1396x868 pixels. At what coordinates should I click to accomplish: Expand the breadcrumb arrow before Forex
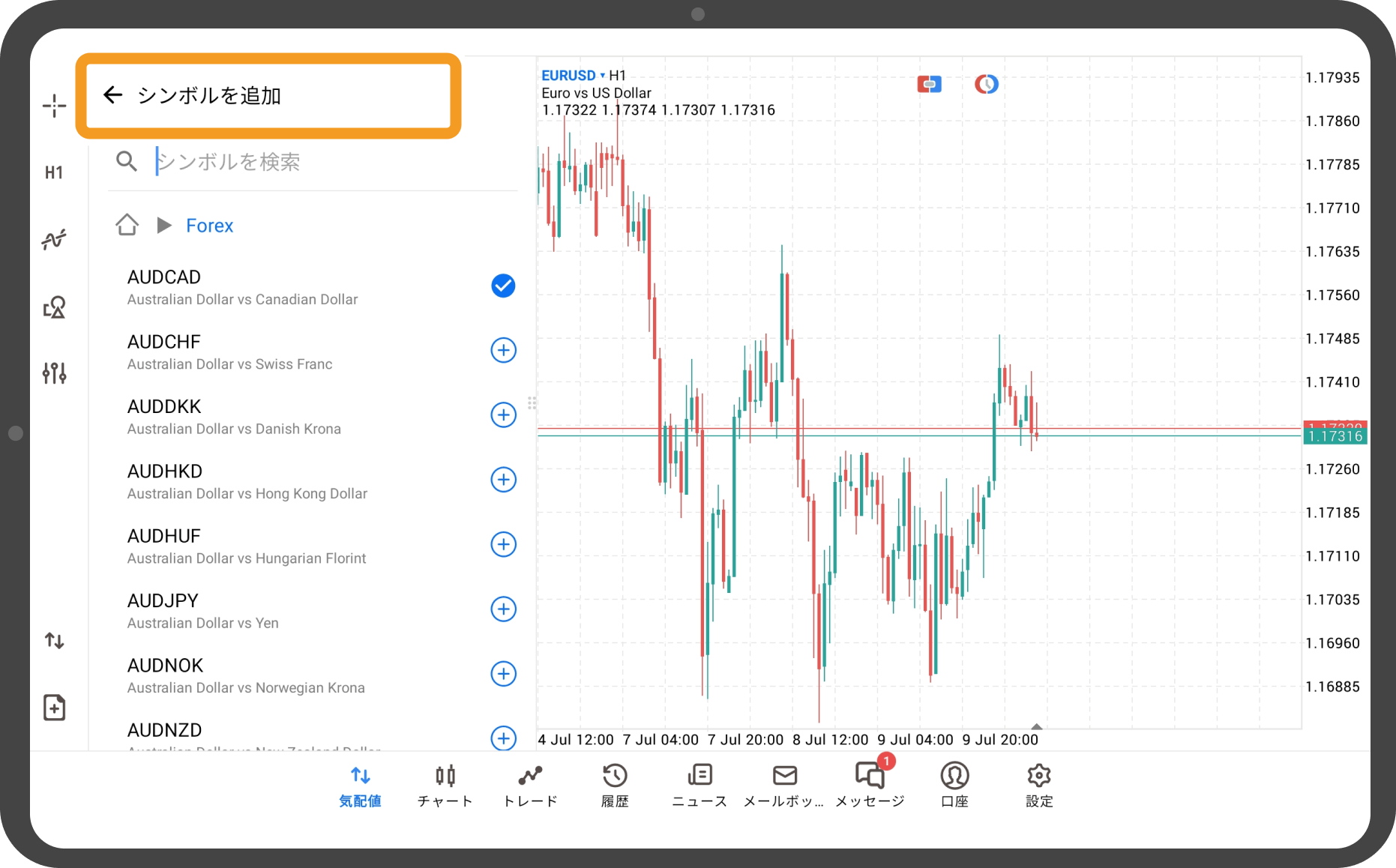(164, 225)
